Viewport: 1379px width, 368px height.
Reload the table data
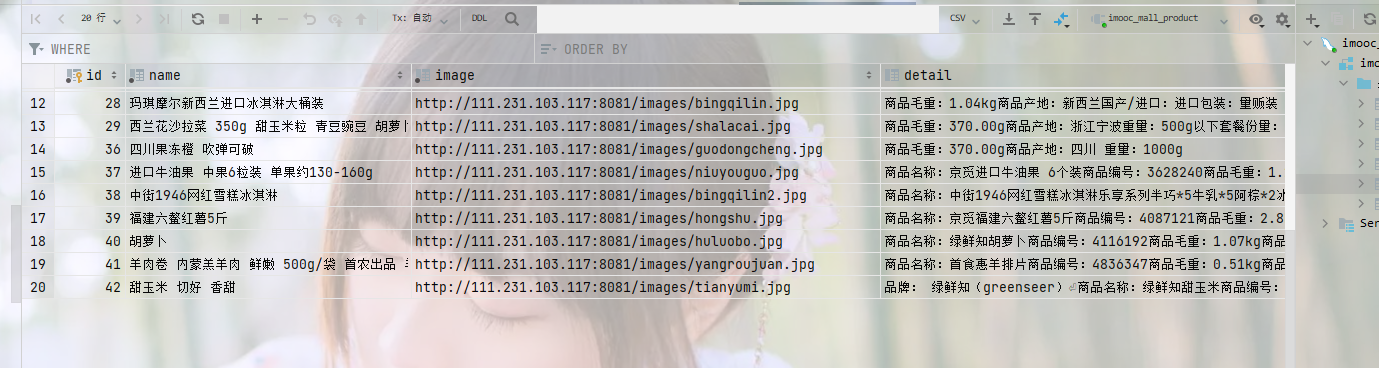pos(198,19)
